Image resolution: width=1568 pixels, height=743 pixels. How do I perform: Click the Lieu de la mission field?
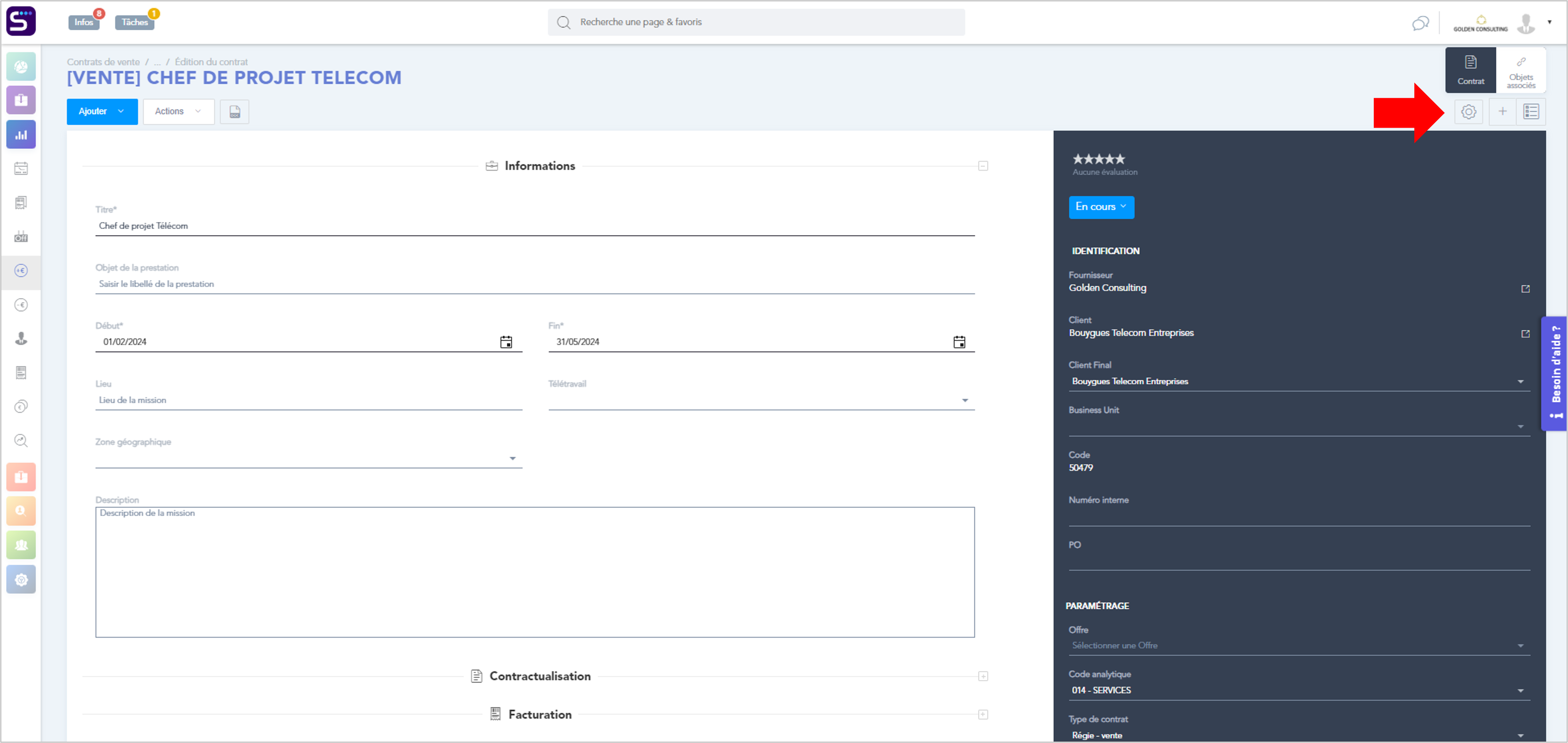(x=309, y=400)
